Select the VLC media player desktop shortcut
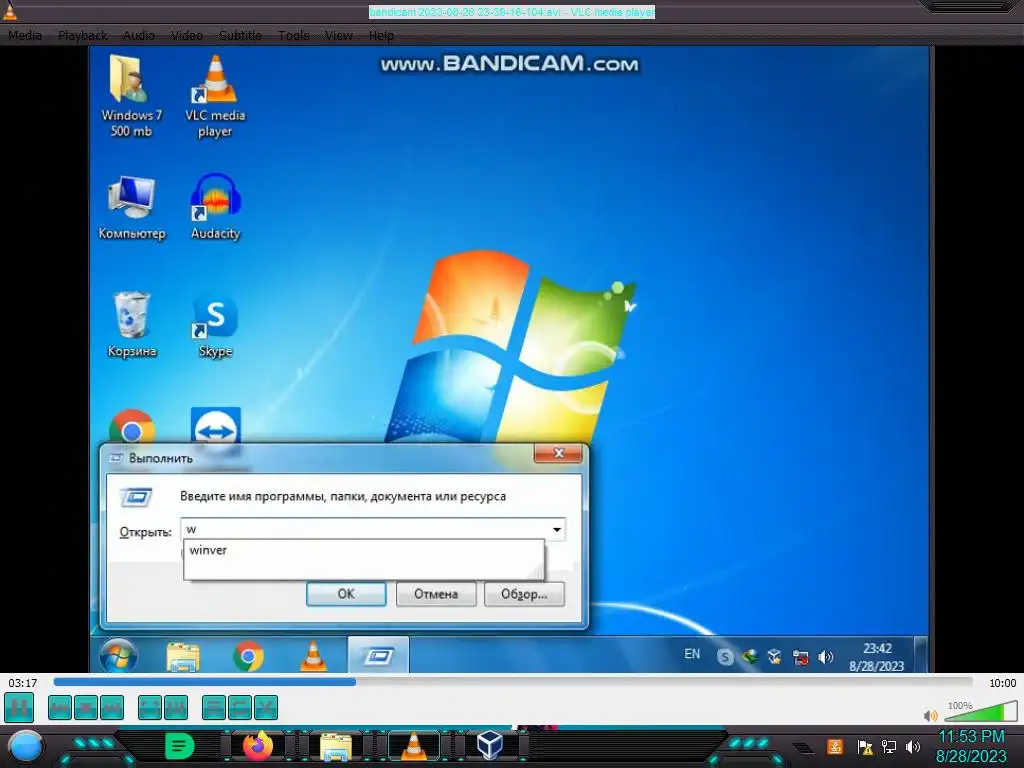The width and height of the screenshot is (1024, 768). [x=216, y=97]
